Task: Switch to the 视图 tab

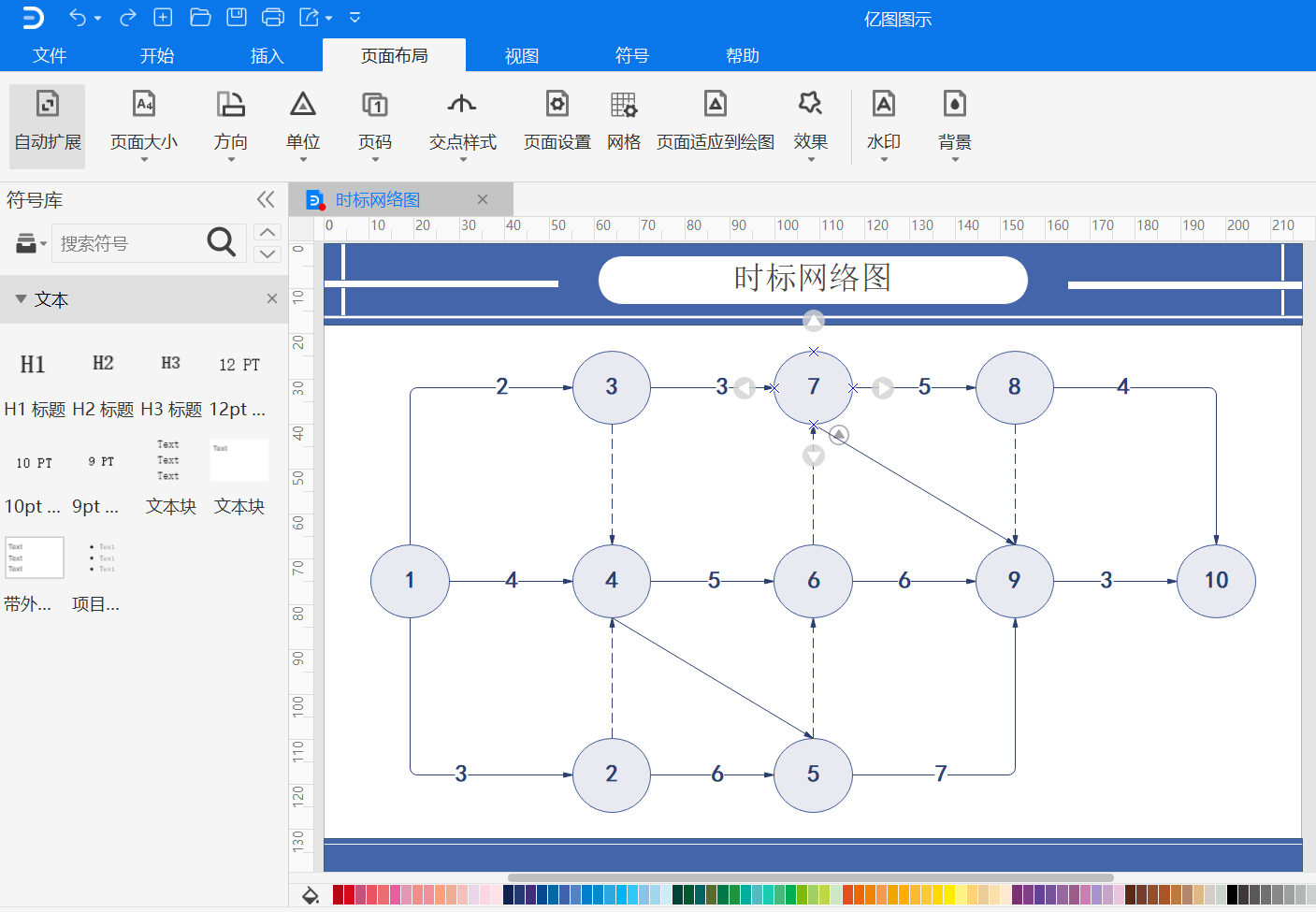Action: pos(522,55)
